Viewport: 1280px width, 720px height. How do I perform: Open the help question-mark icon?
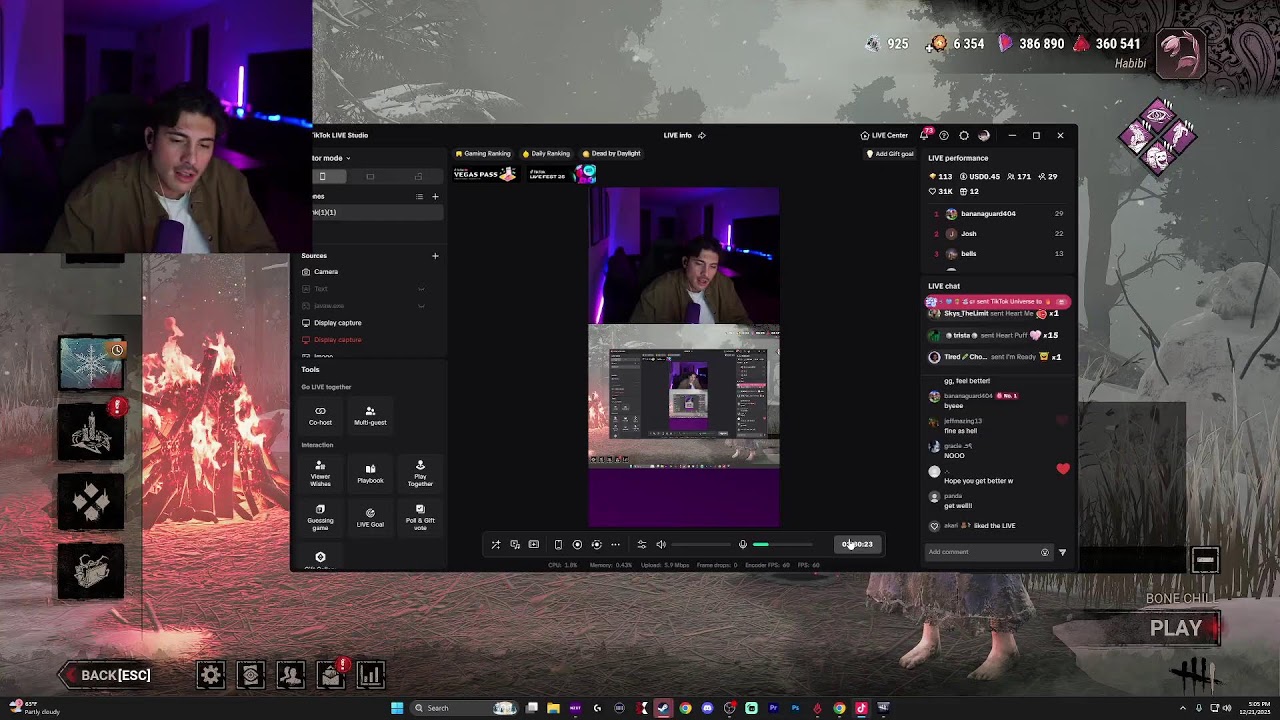point(944,135)
